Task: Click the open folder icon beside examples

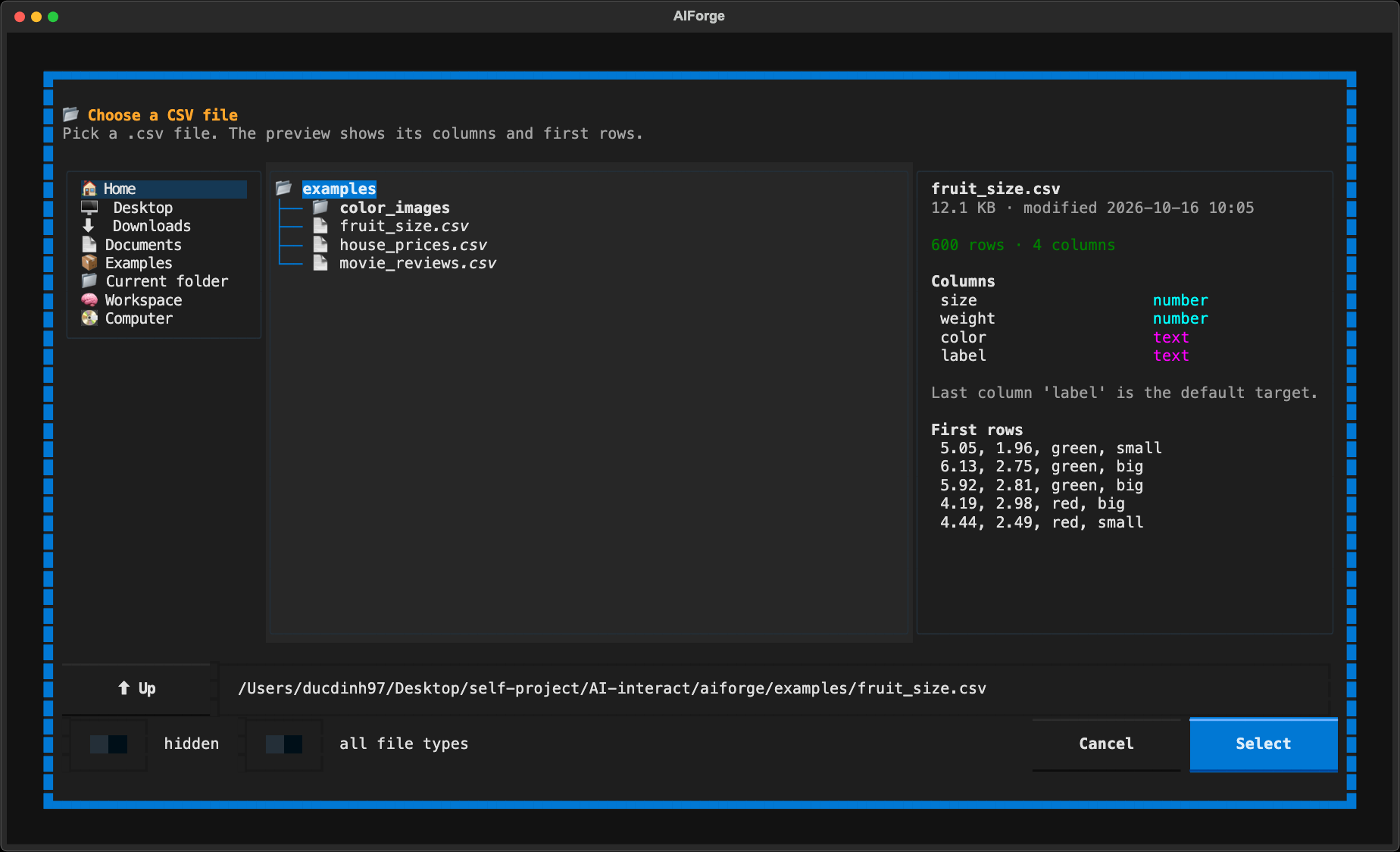Action: (x=284, y=188)
